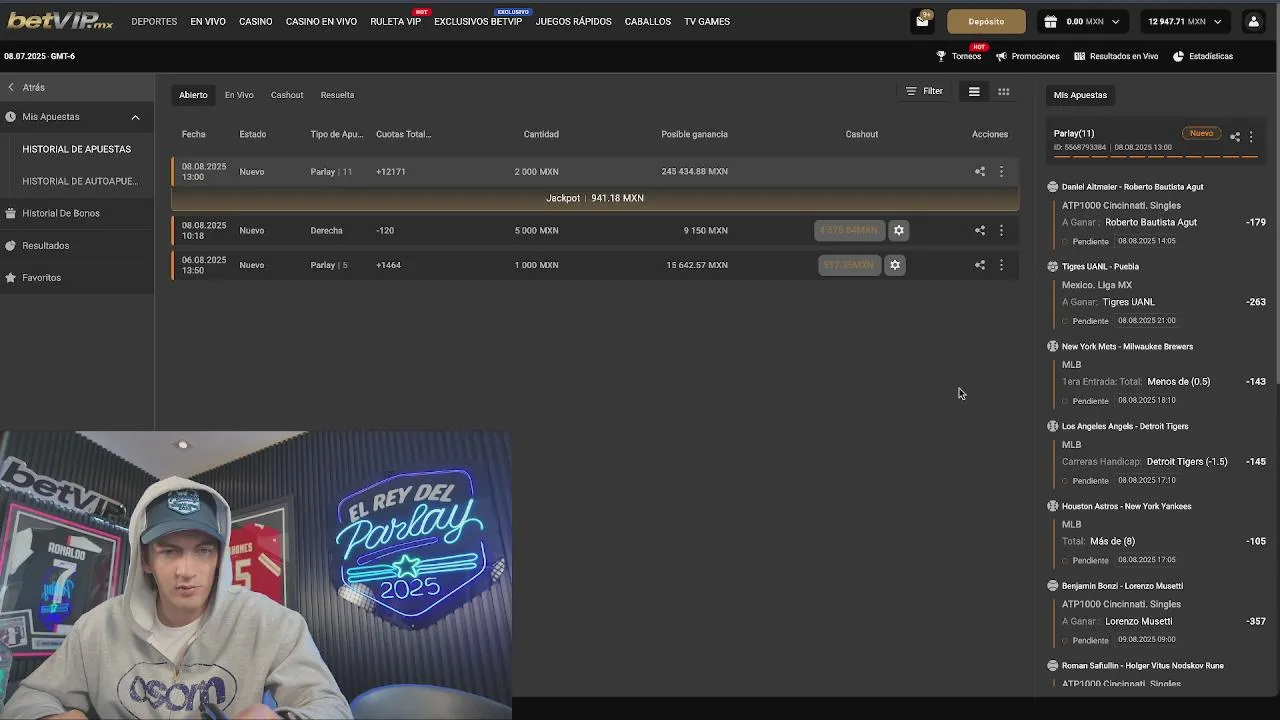Screen dimensions: 1280x720
Task: Click the Jackpot 941.18 MXN bar
Action: point(595,198)
